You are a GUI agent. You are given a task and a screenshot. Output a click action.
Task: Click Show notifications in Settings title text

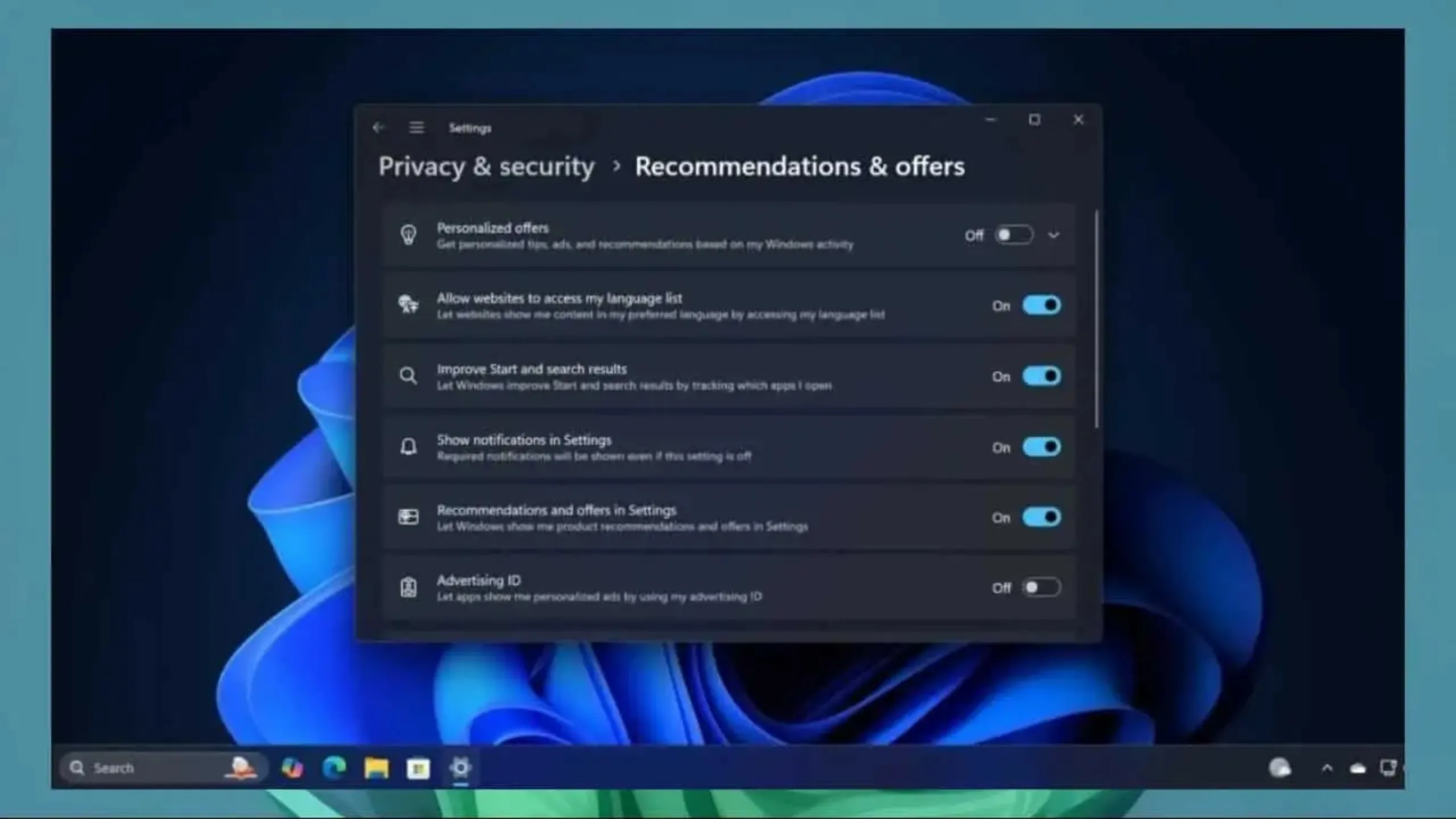pyautogui.click(x=524, y=440)
